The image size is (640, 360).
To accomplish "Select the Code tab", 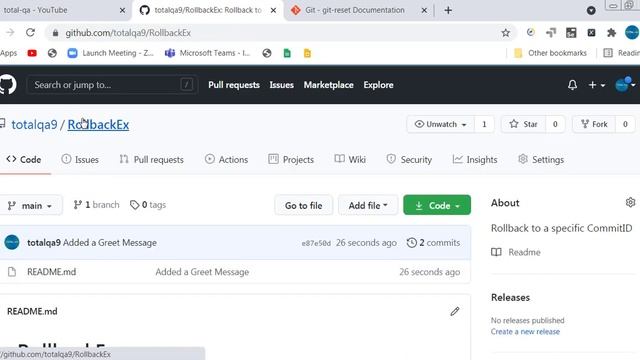I will pyautogui.click(x=24, y=160).
